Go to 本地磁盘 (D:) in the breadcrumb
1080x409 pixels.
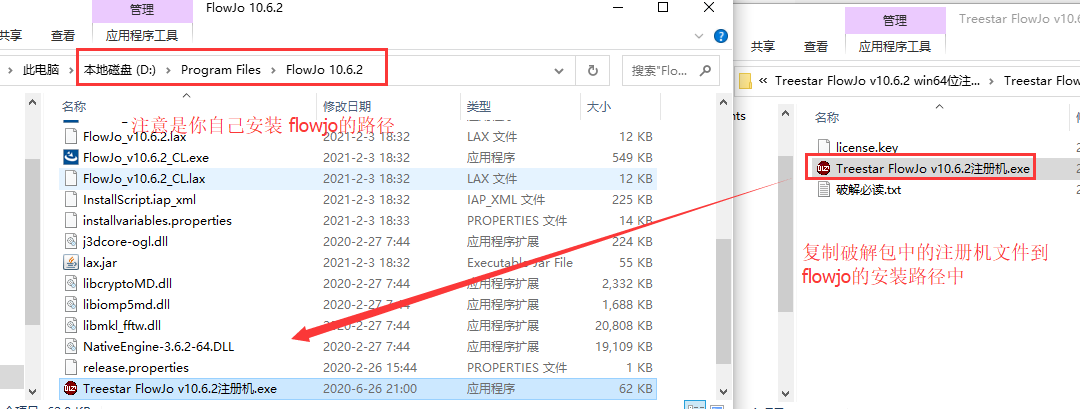(x=120, y=70)
